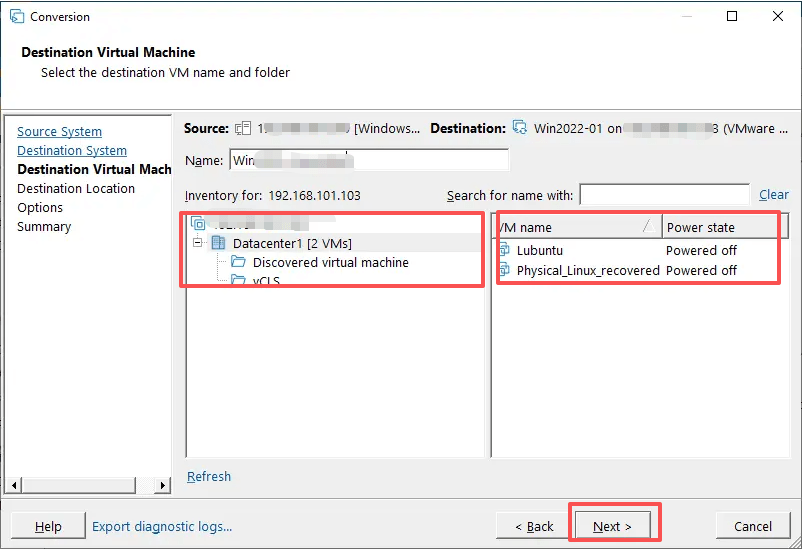This screenshot has height=549, width=803.
Task: Click Export diagnostic logs link
Action: click(x=162, y=526)
